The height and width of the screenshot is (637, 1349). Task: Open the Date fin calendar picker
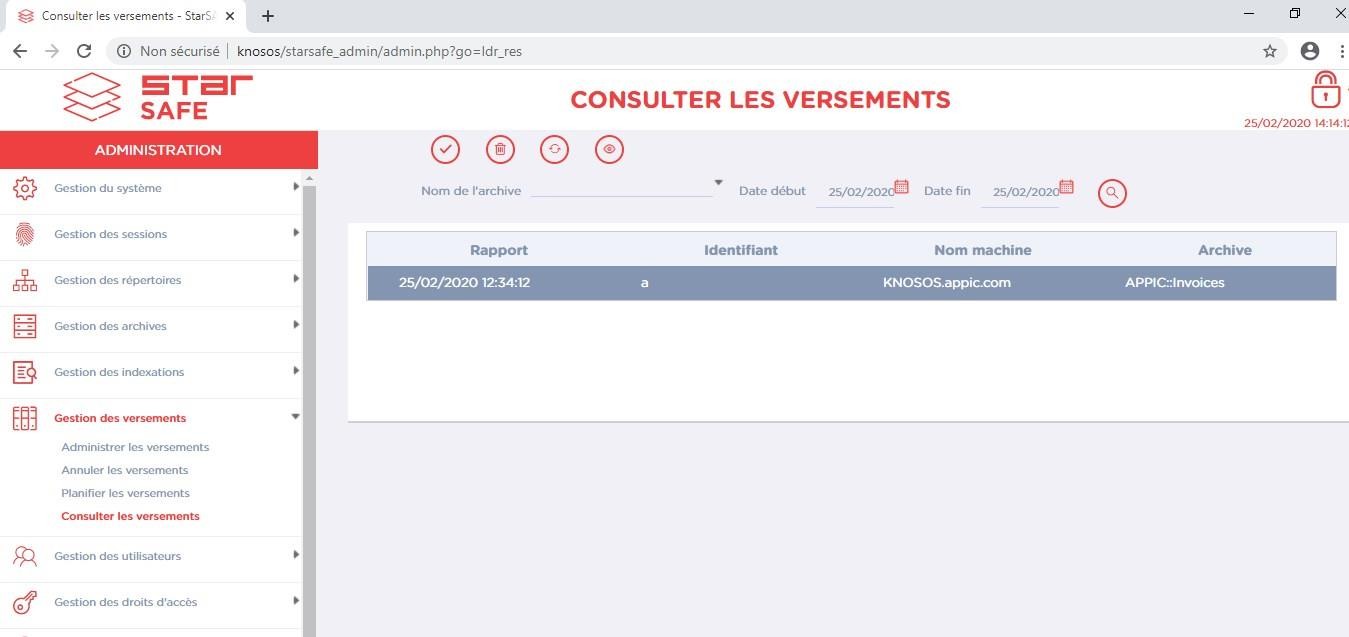coord(1066,187)
